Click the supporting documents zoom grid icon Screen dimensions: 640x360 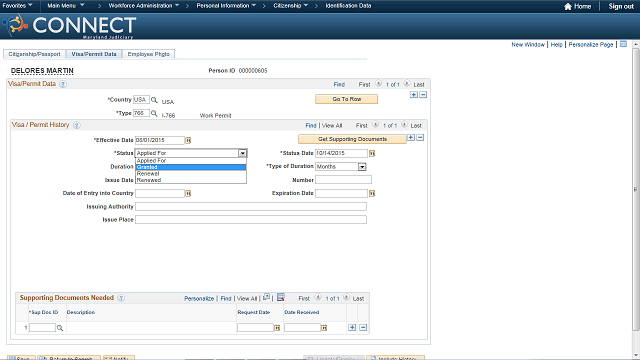click(x=267, y=297)
